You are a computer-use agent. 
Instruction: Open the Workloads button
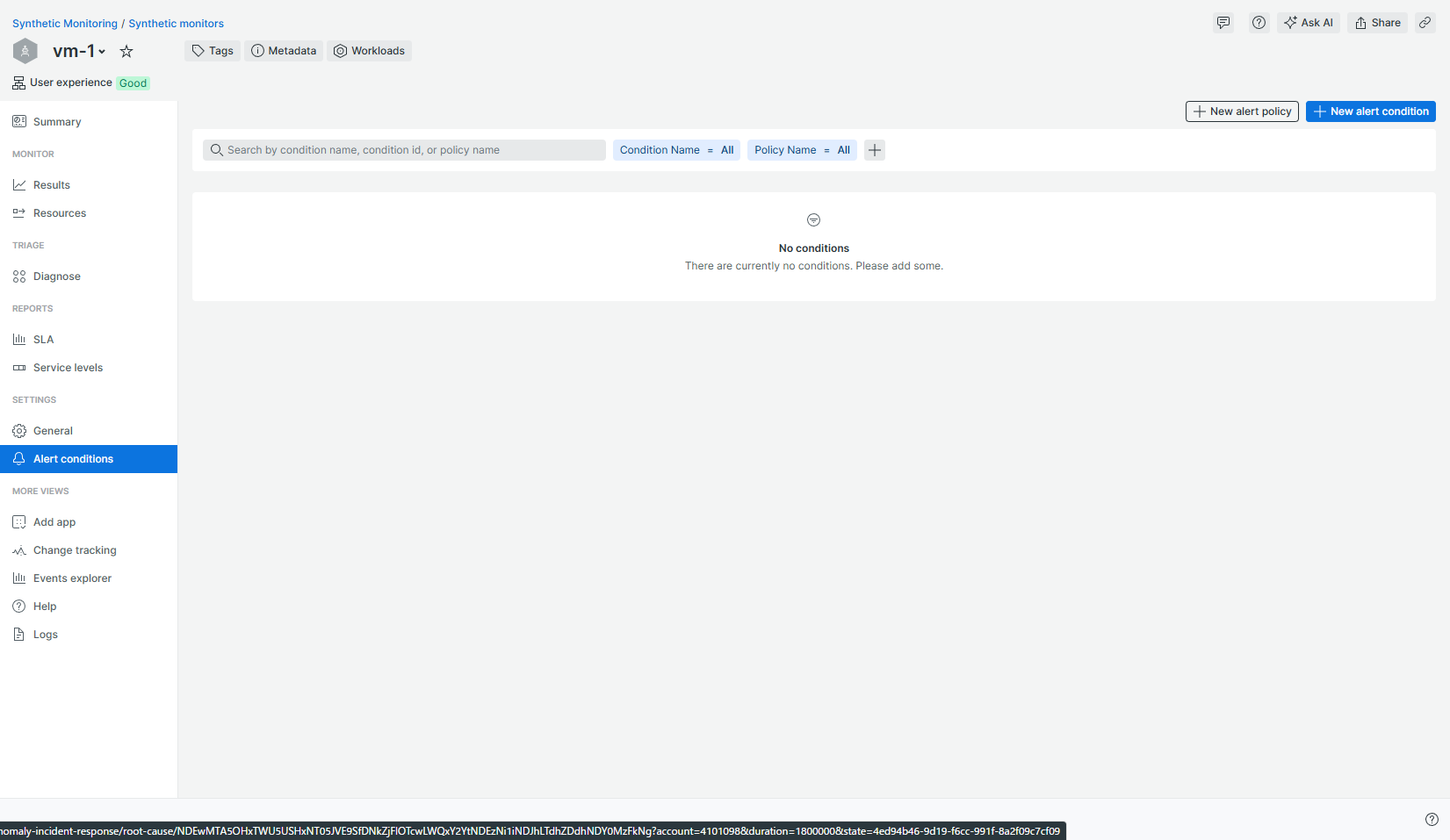(370, 51)
